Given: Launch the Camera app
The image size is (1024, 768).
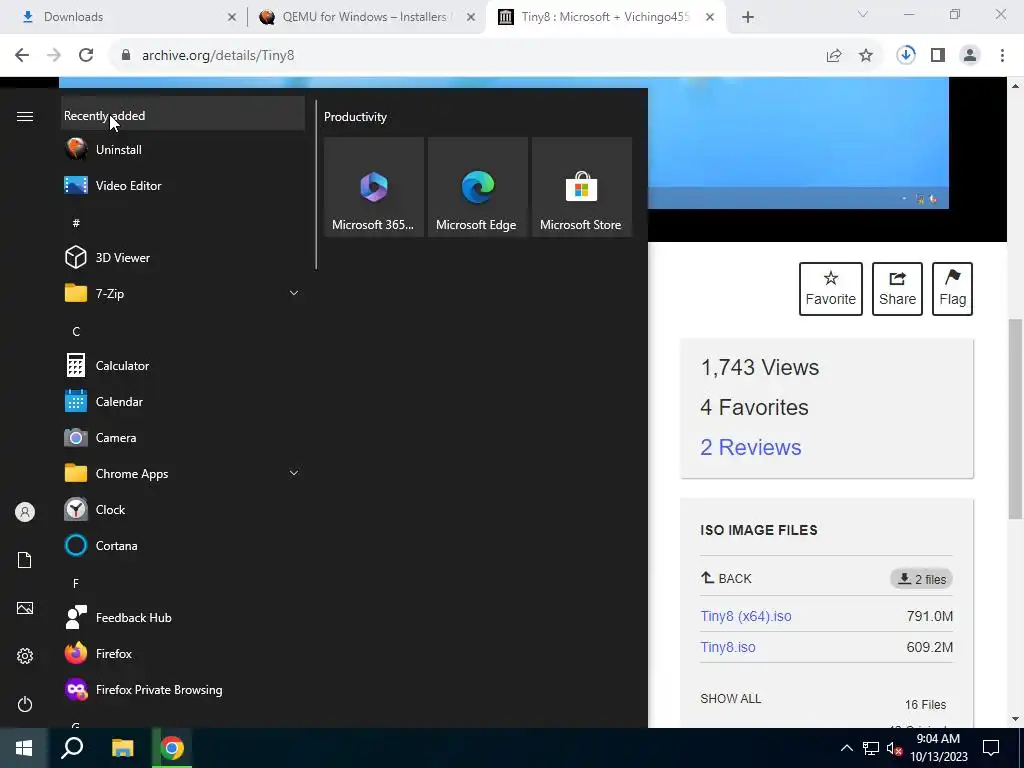Looking at the screenshot, I should [182, 438].
